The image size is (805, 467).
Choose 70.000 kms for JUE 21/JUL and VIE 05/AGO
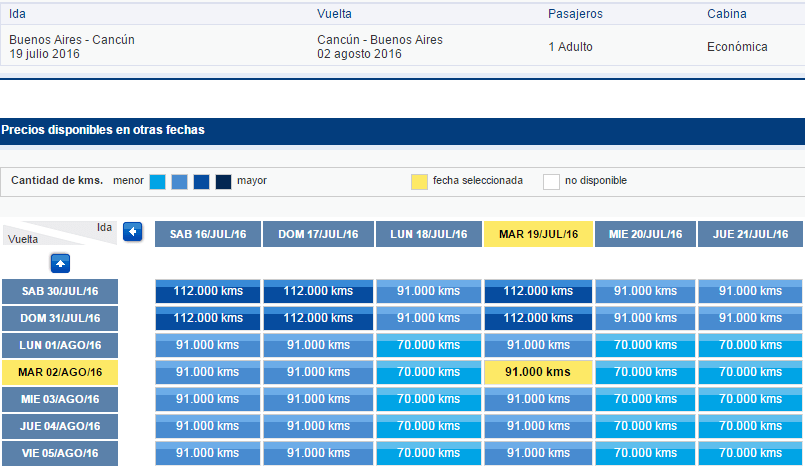pyautogui.click(x=750, y=453)
